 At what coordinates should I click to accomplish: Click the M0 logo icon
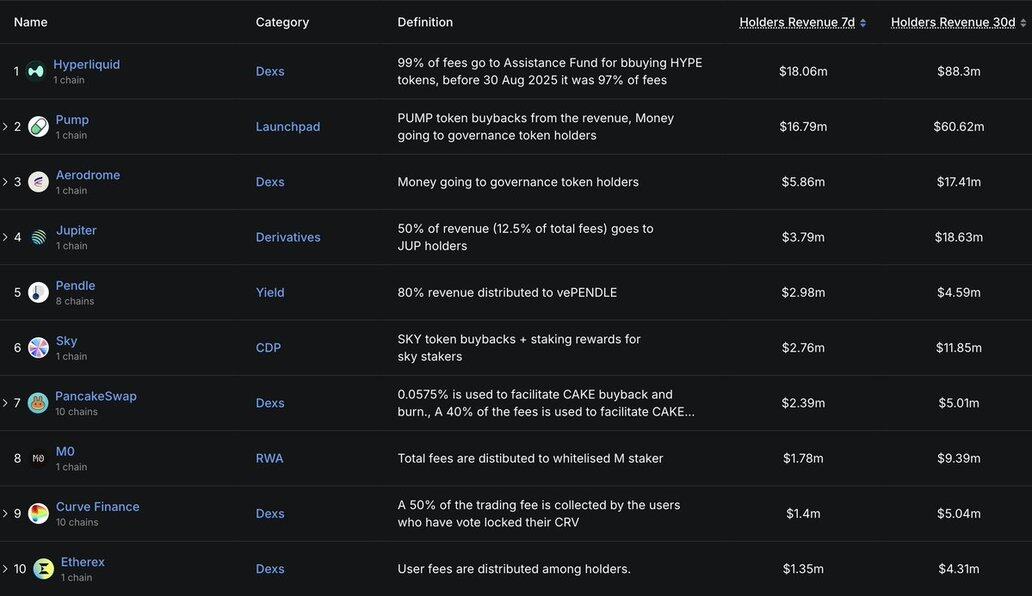38,458
